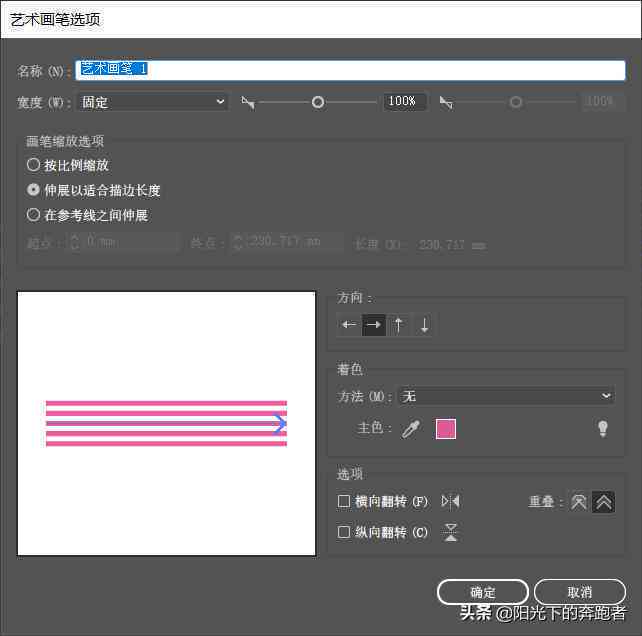The image size is (642, 636).
Task: Click the minimum width slider handle
Action: [x=318, y=102]
